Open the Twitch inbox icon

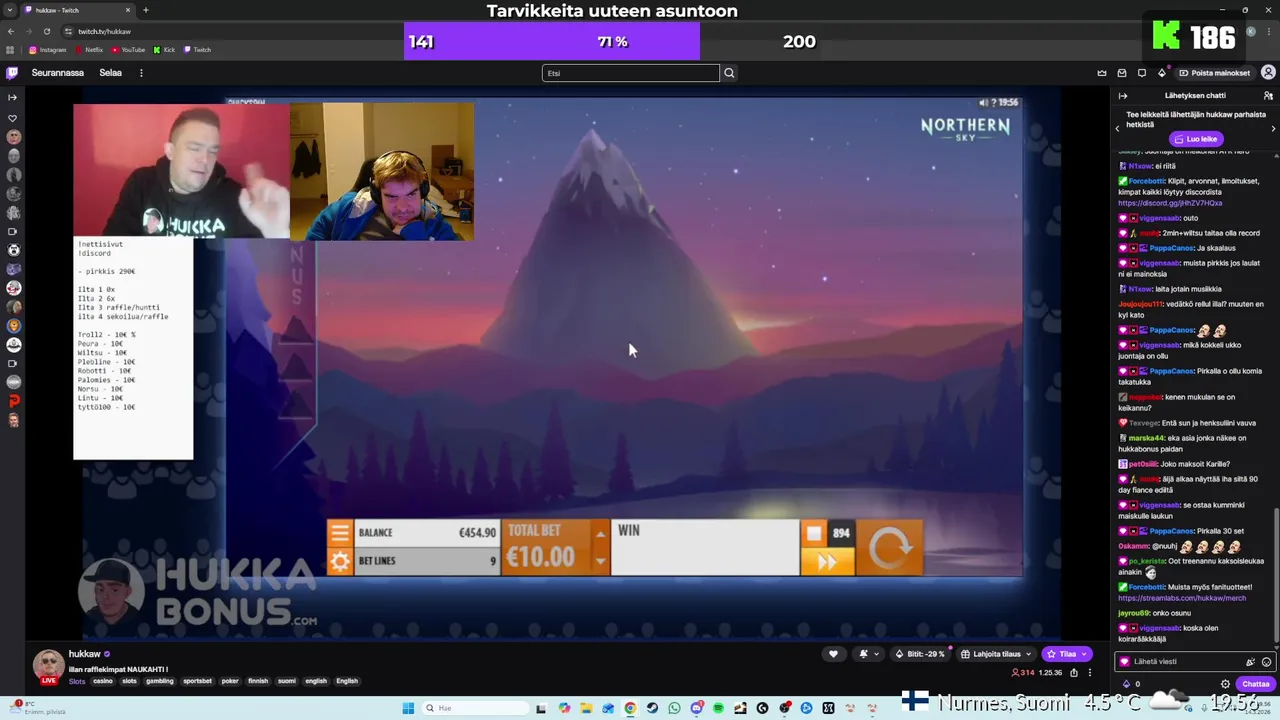1122,73
